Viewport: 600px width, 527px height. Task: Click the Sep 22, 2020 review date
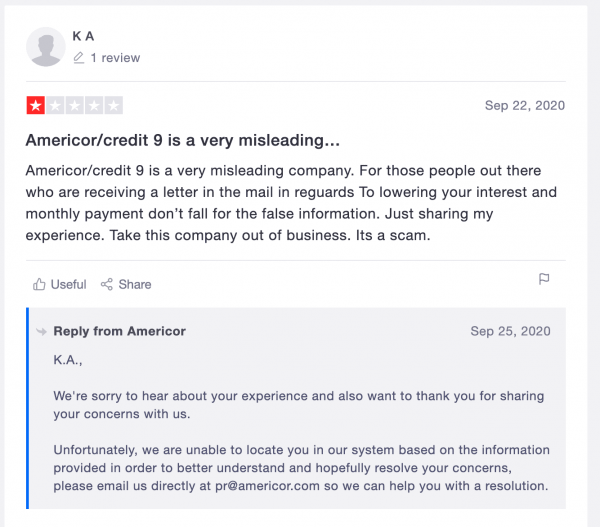click(525, 105)
